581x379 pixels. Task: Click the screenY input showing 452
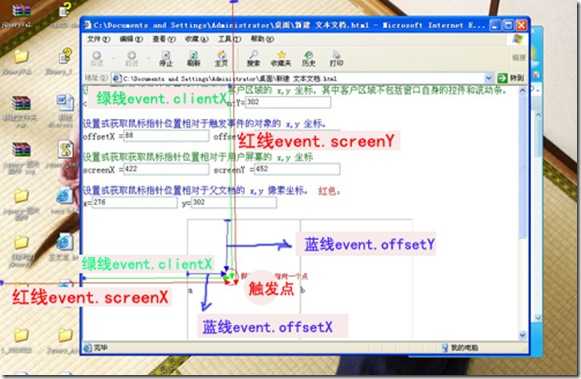point(297,169)
